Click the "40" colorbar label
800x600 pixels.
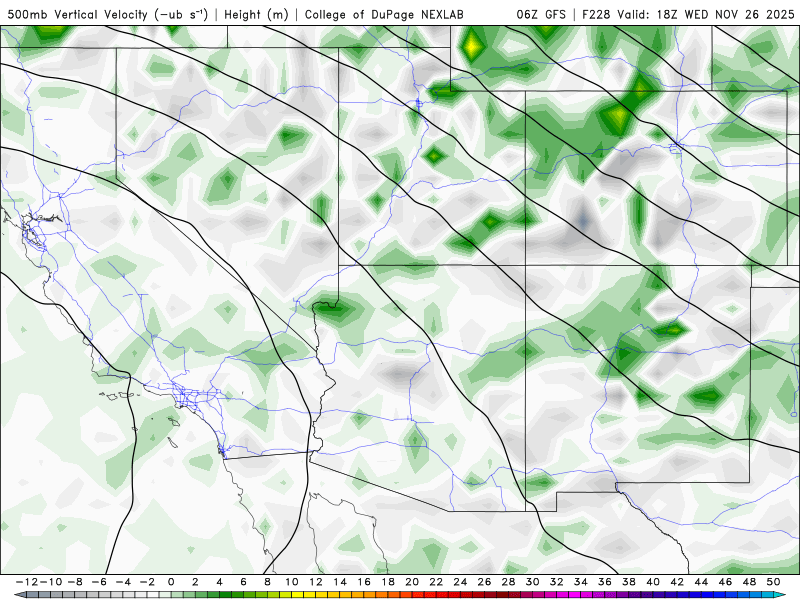click(x=653, y=582)
